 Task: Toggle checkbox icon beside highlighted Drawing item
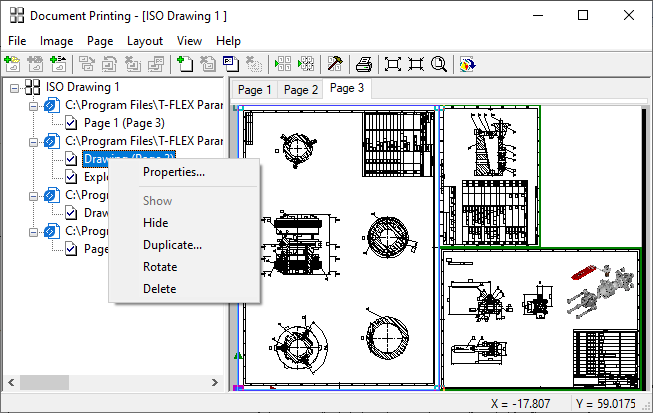(71, 159)
